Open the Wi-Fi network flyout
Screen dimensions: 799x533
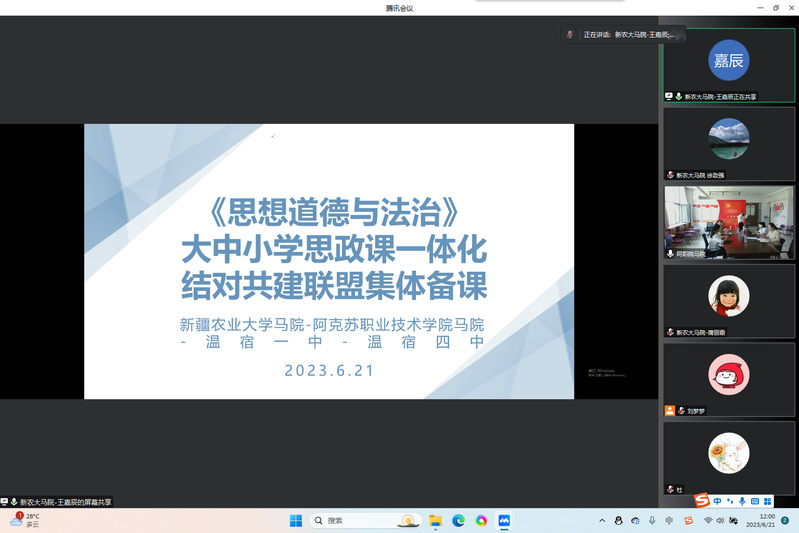coord(708,521)
